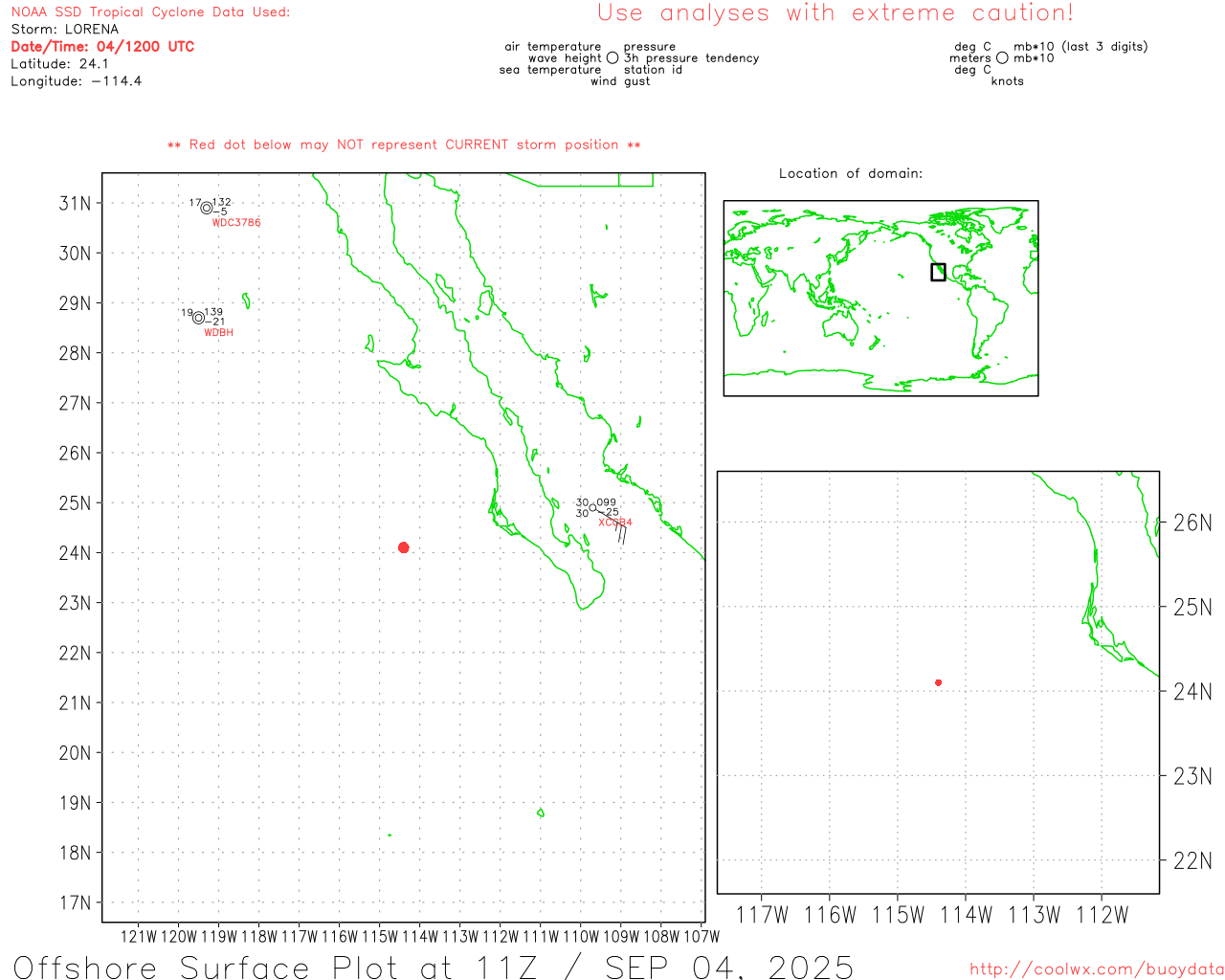Screen dimensions: 1225x980
Task: Click the 'WDC3786' station label
Action: (236, 223)
